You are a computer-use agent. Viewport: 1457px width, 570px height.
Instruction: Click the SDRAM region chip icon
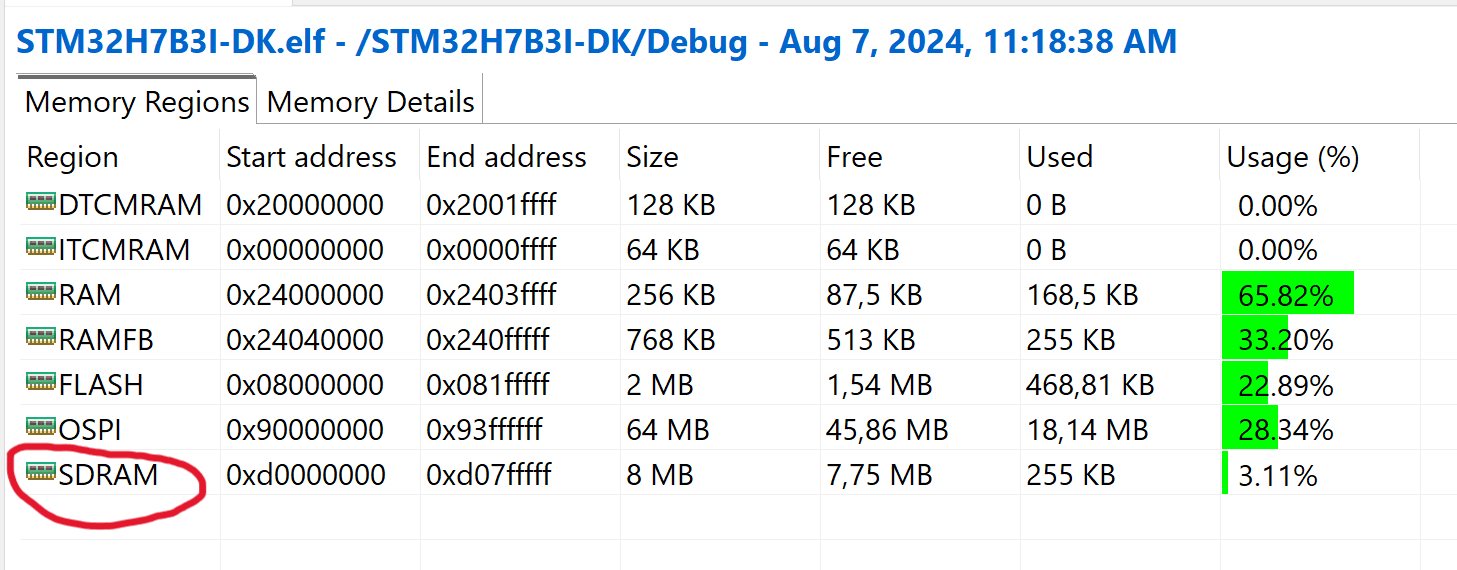point(41,473)
